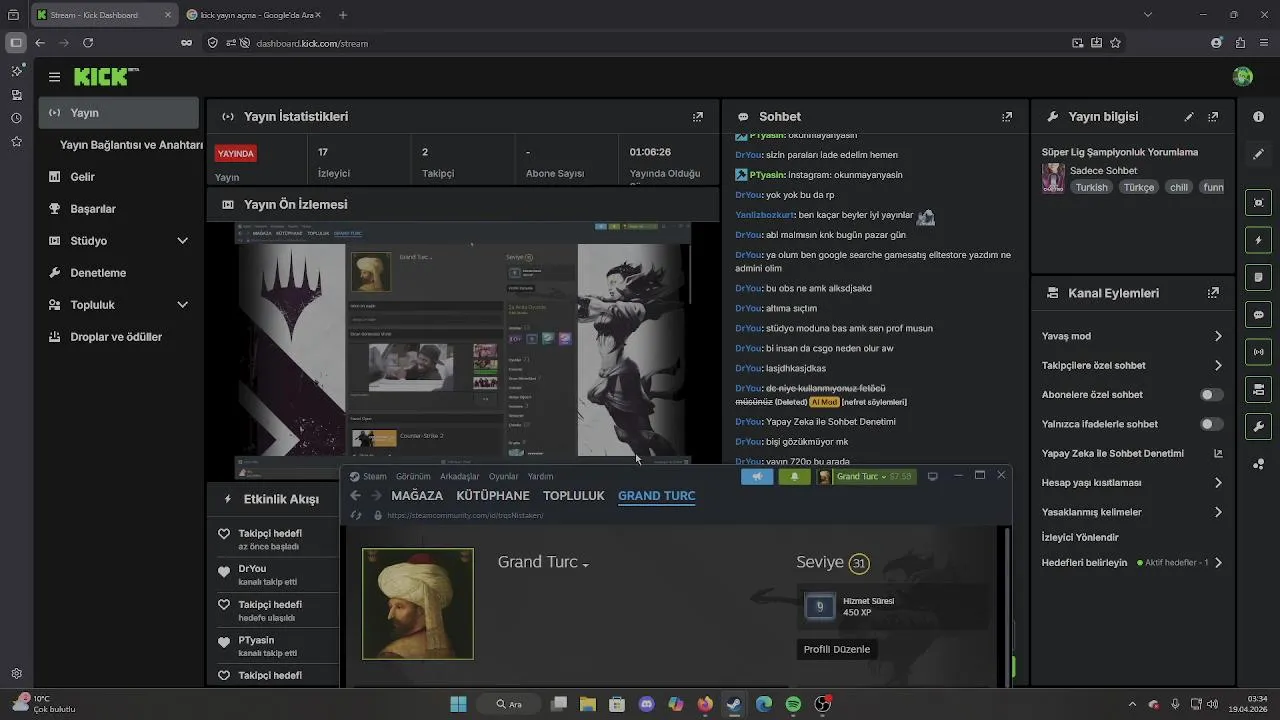Click İzleyici Yönlendir action
Viewport: 1280px width, 720px height.
[x=1080, y=538]
